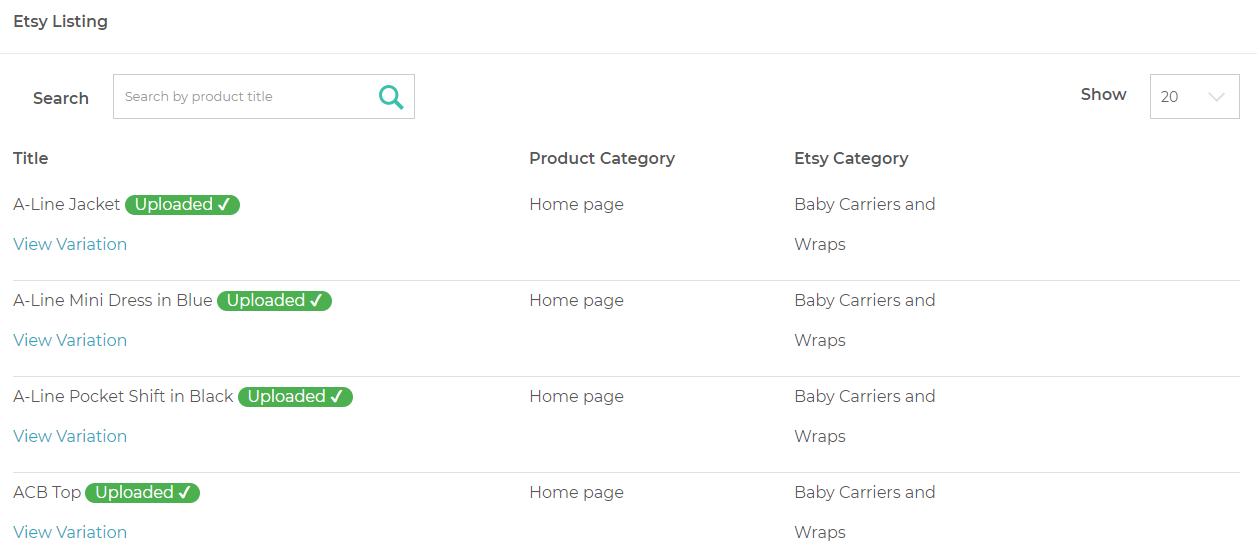
Task: Click the Product Category column header
Action: [602, 158]
